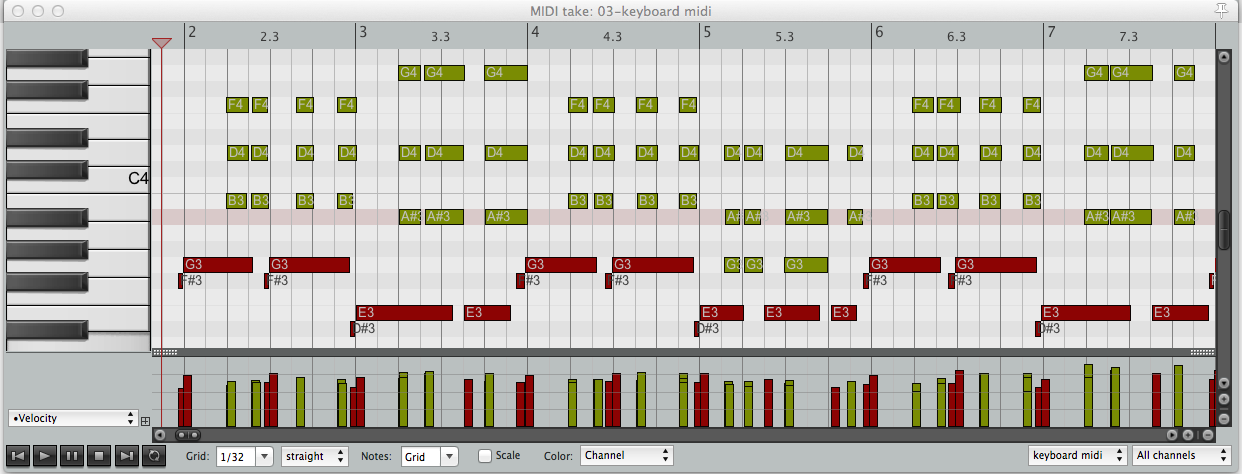Open the Color Channel dropdown
1242x474 pixels.
[627, 456]
